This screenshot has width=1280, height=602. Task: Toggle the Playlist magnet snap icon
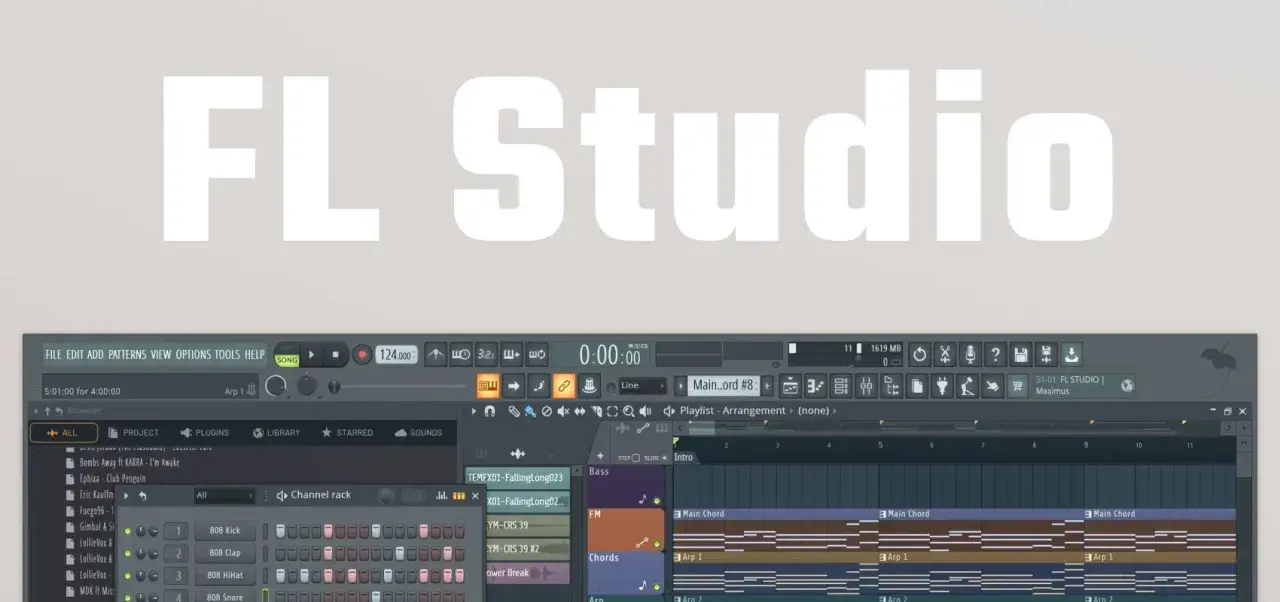click(489, 411)
